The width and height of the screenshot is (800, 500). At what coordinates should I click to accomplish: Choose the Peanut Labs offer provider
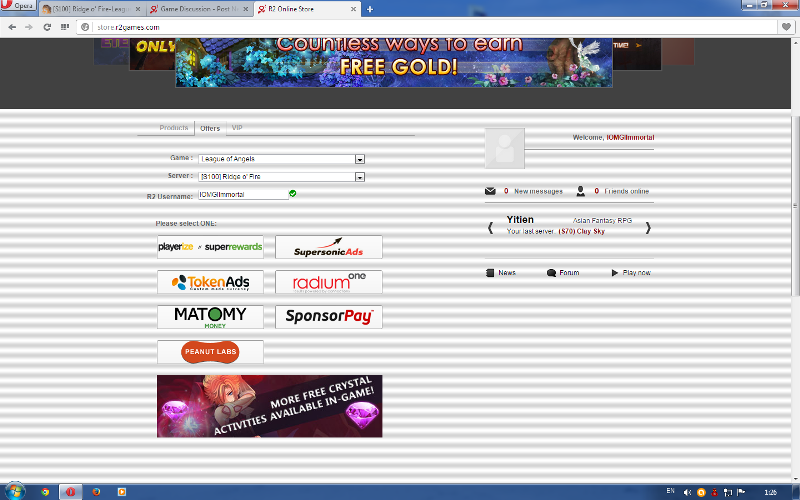pos(210,352)
